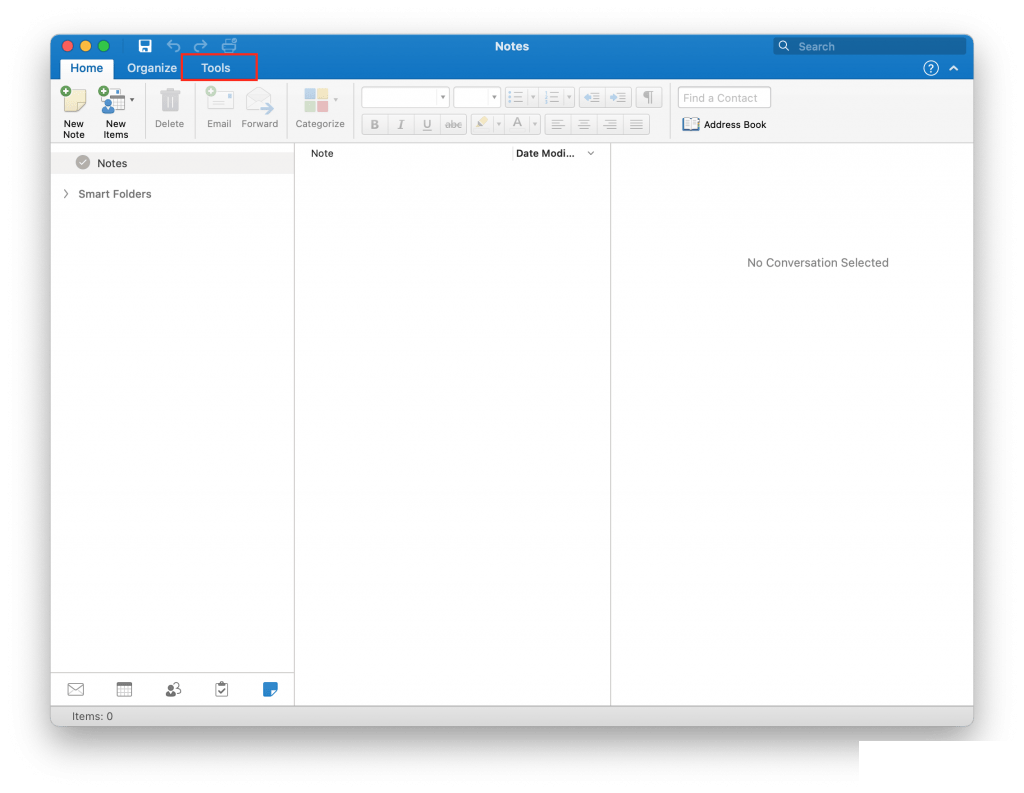The width and height of the screenshot is (1024, 793).
Task: Open the People view icon
Action: click(173, 689)
